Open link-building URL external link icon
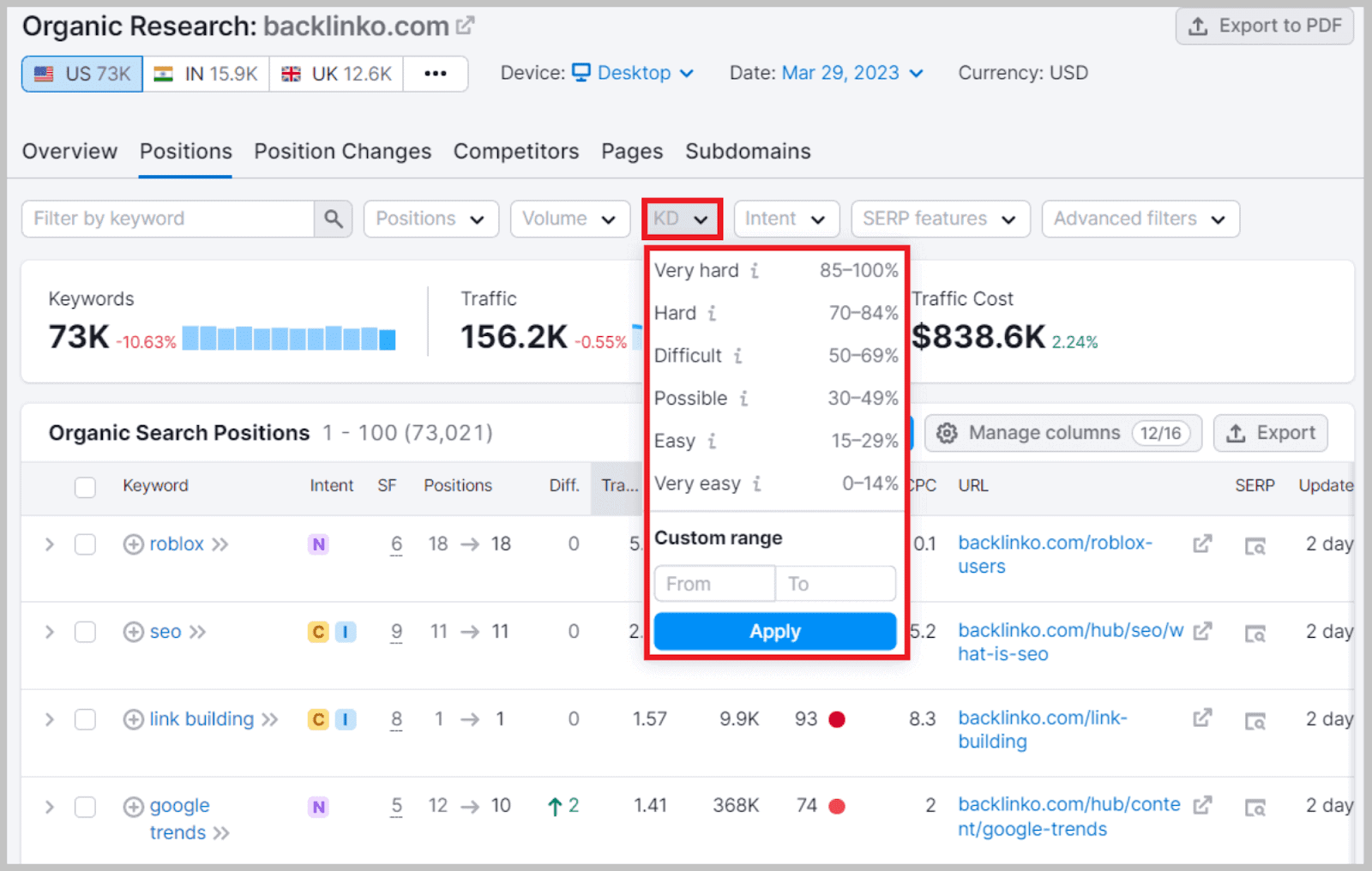This screenshot has width=1372, height=871. 1202,717
